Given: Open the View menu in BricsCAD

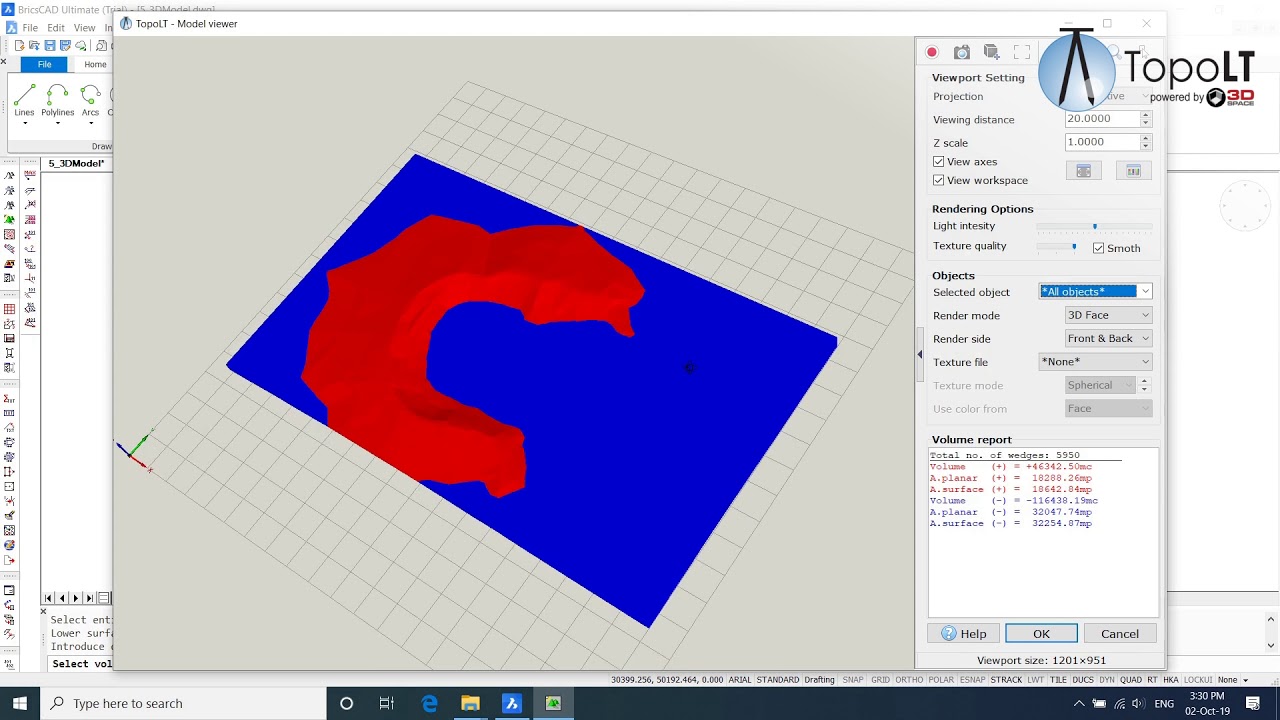Looking at the screenshot, I should (85, 28).
